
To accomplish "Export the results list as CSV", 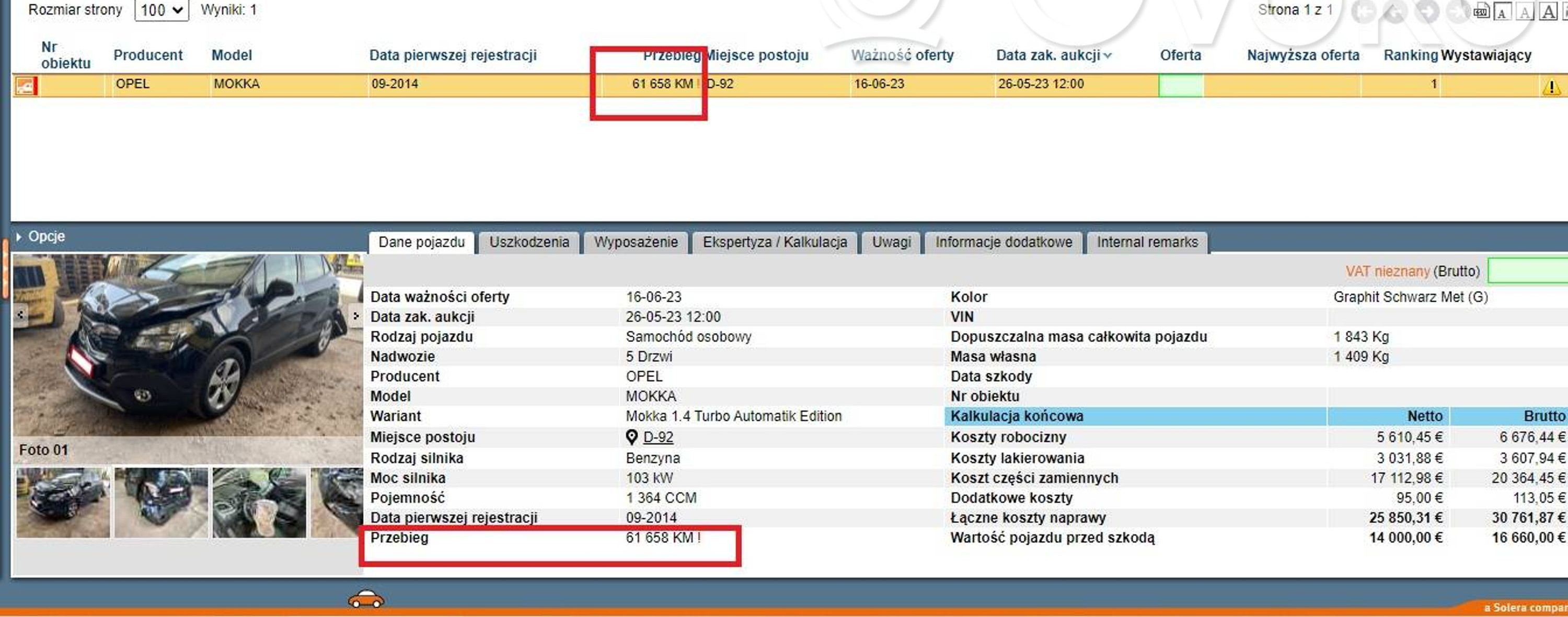I will coord(1482,11).
